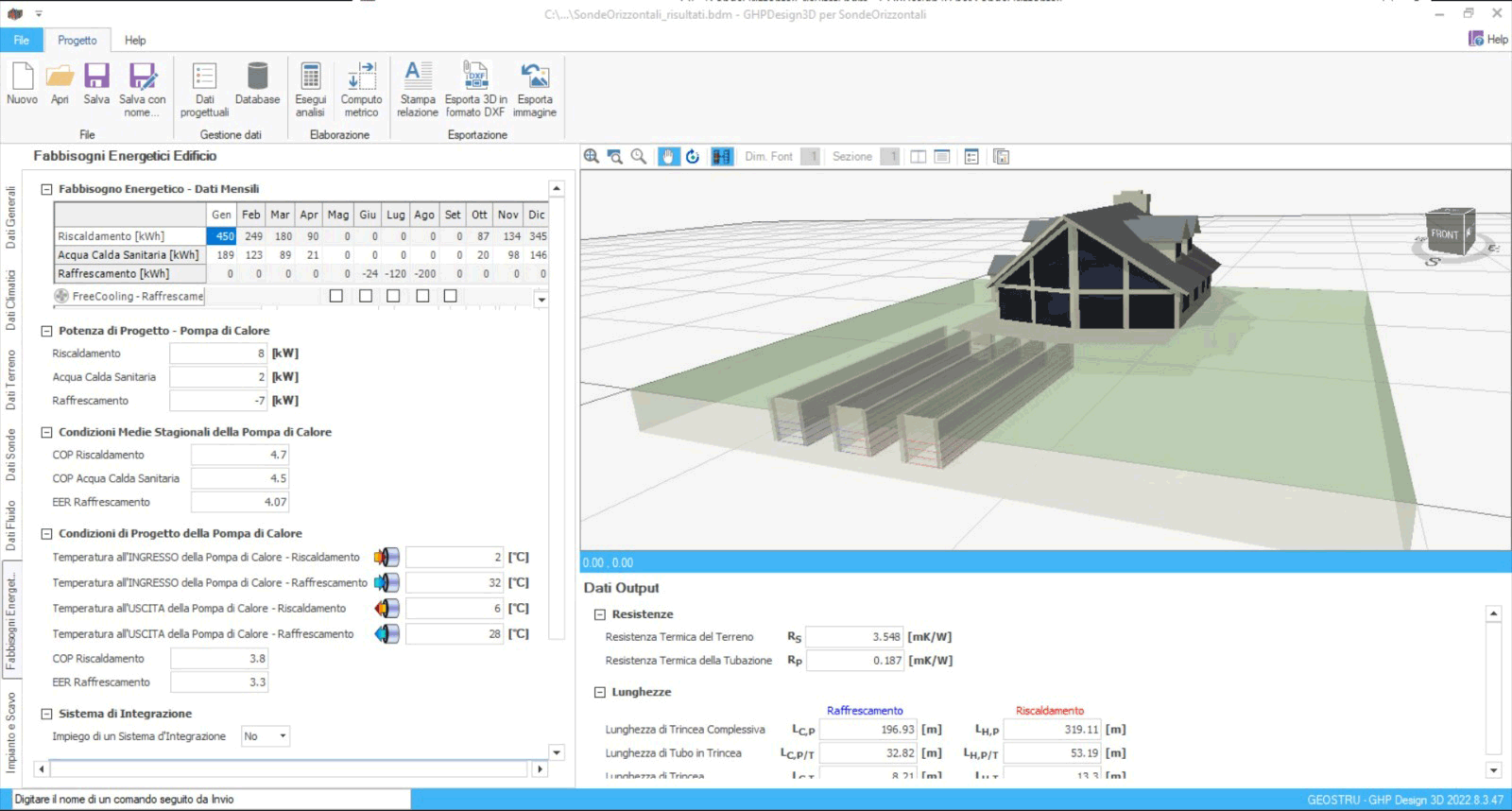Image resolution: width=1512 pixels, height=811 pixels.
Task: Click the Esegui analisi calculator icon
Action: coord(310,78)
